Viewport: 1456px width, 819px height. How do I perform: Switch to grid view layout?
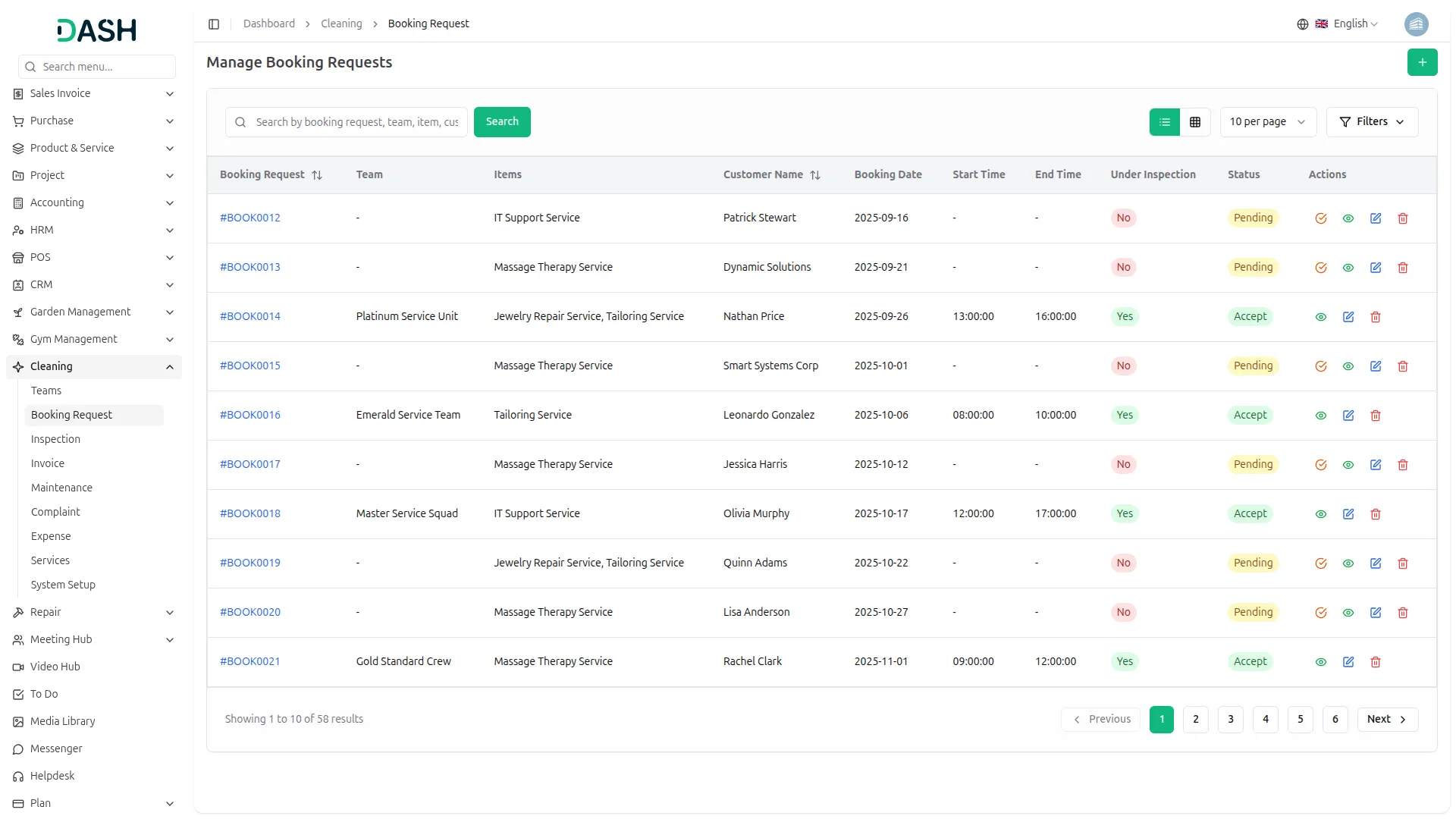(1195, 122)
